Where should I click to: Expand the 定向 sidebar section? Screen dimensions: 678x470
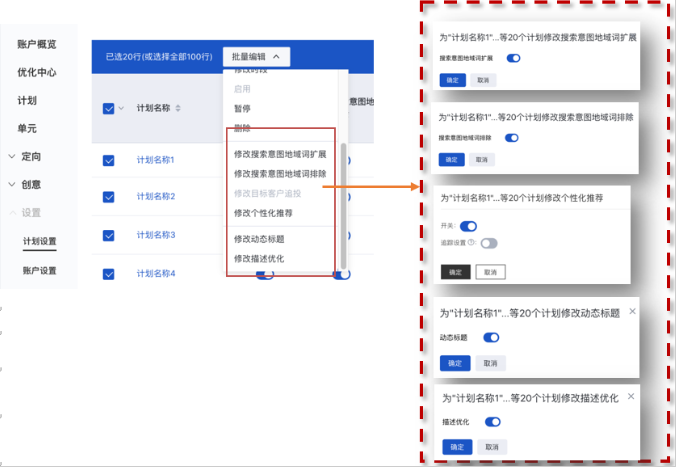(25, 157)
